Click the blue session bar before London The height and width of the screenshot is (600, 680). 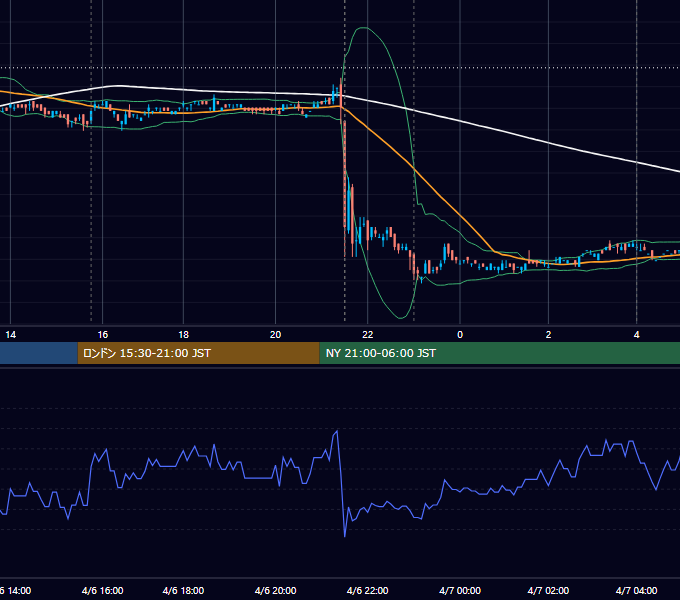point(39,353)
